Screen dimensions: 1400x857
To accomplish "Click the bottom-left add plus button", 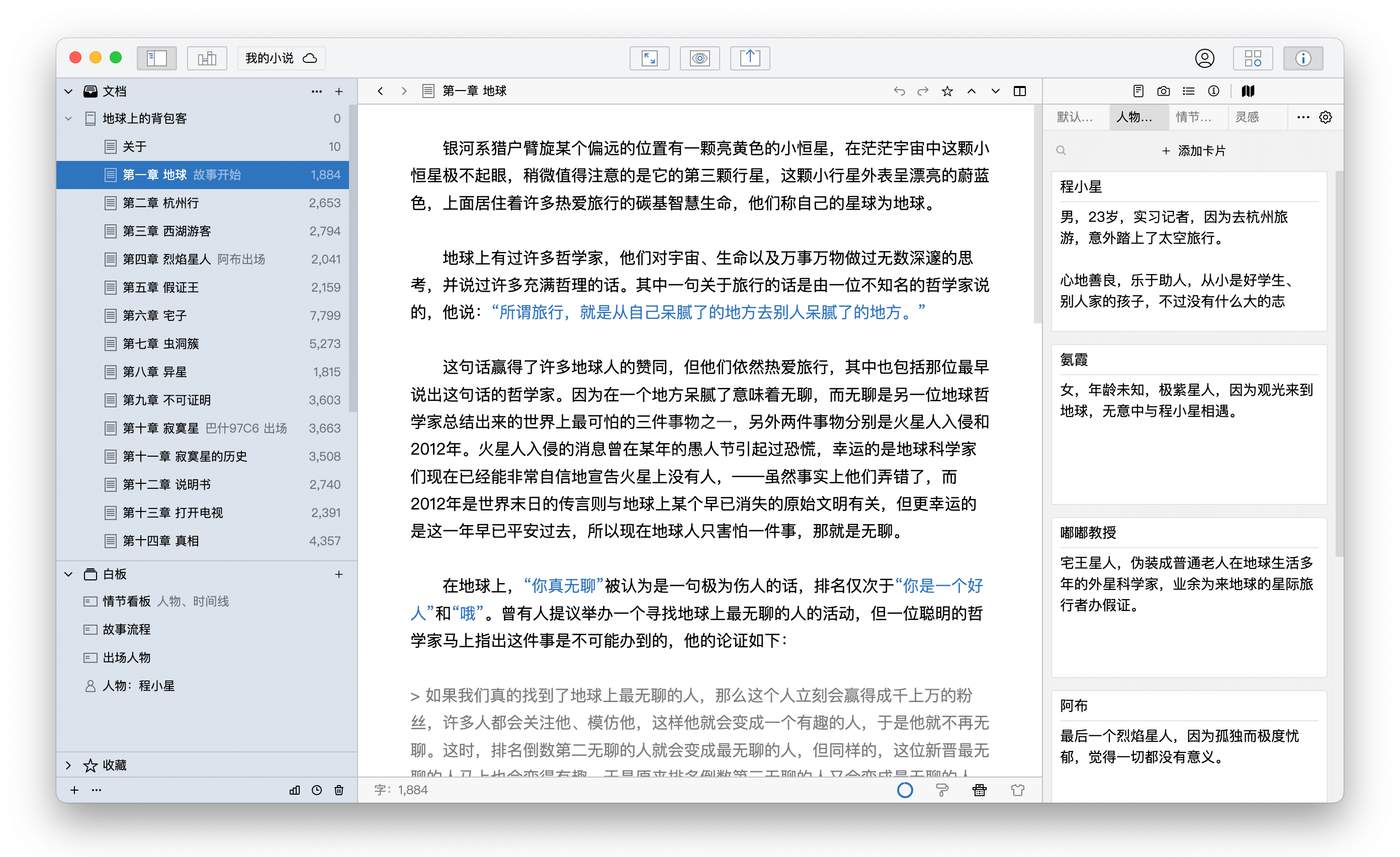I will point(74,790).
